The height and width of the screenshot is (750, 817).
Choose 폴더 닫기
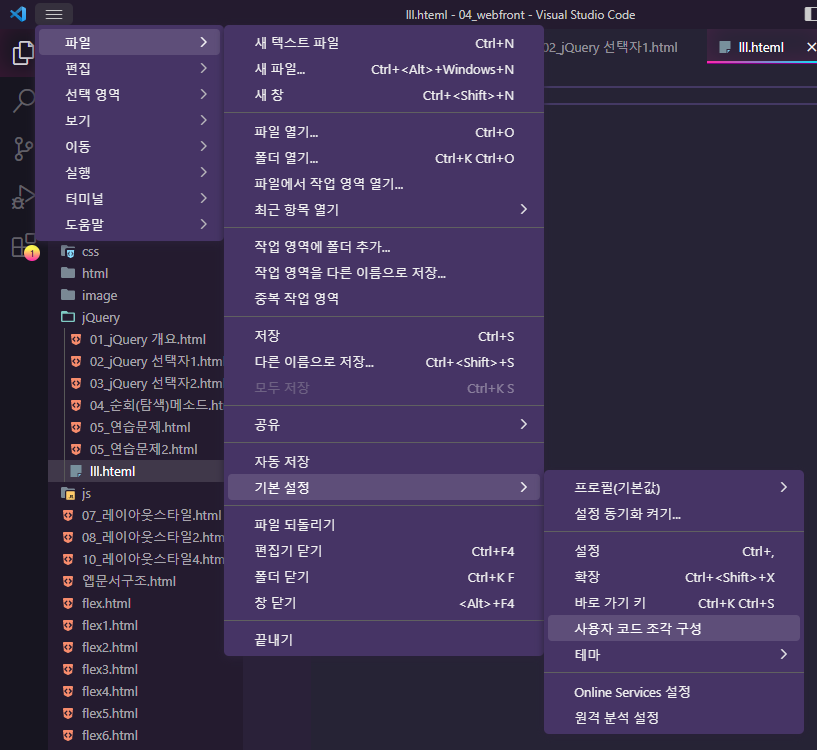(x=384, y=577)
